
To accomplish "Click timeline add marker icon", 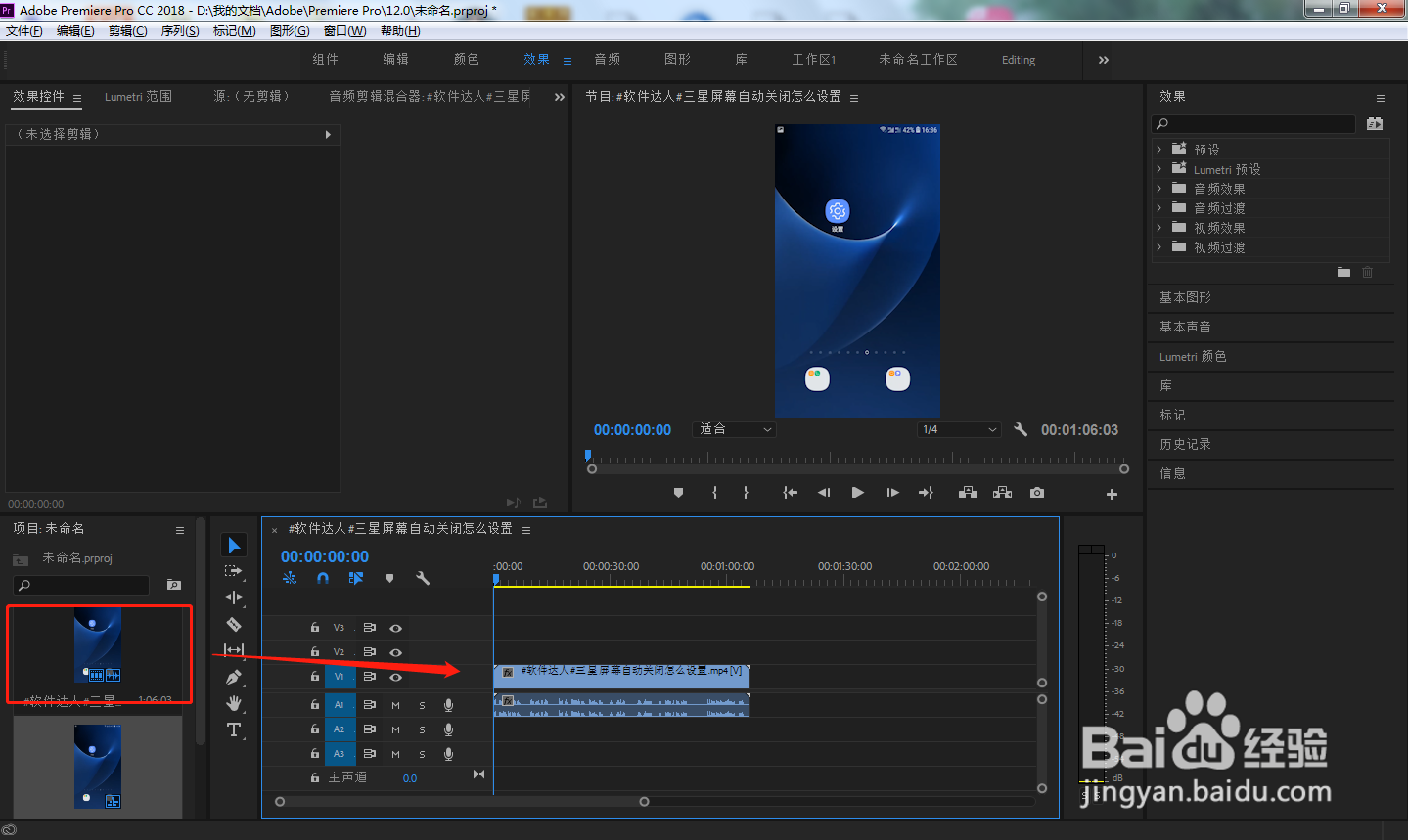I will tap(389, 578).
